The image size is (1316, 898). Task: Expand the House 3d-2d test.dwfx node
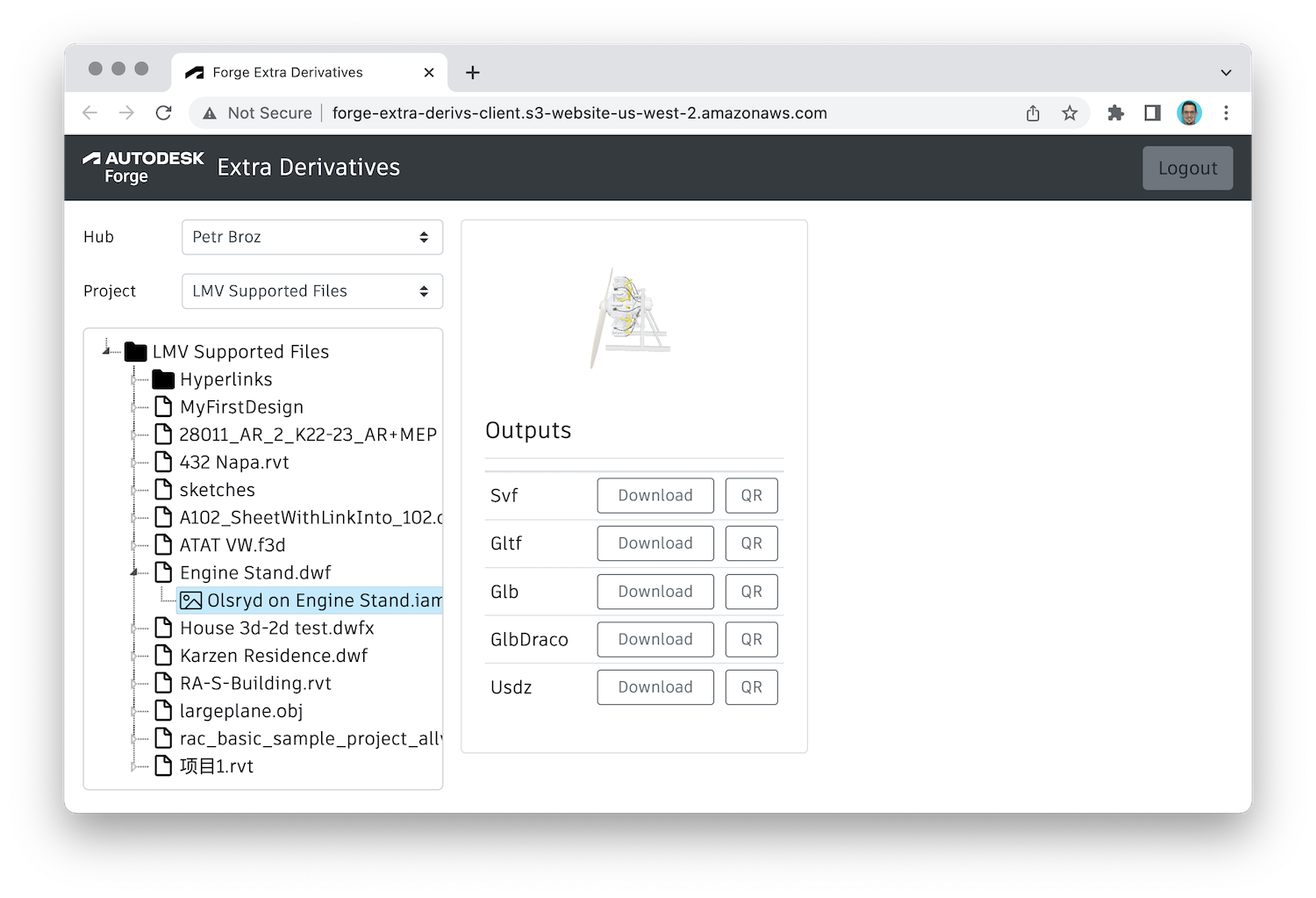pos(135,629)
